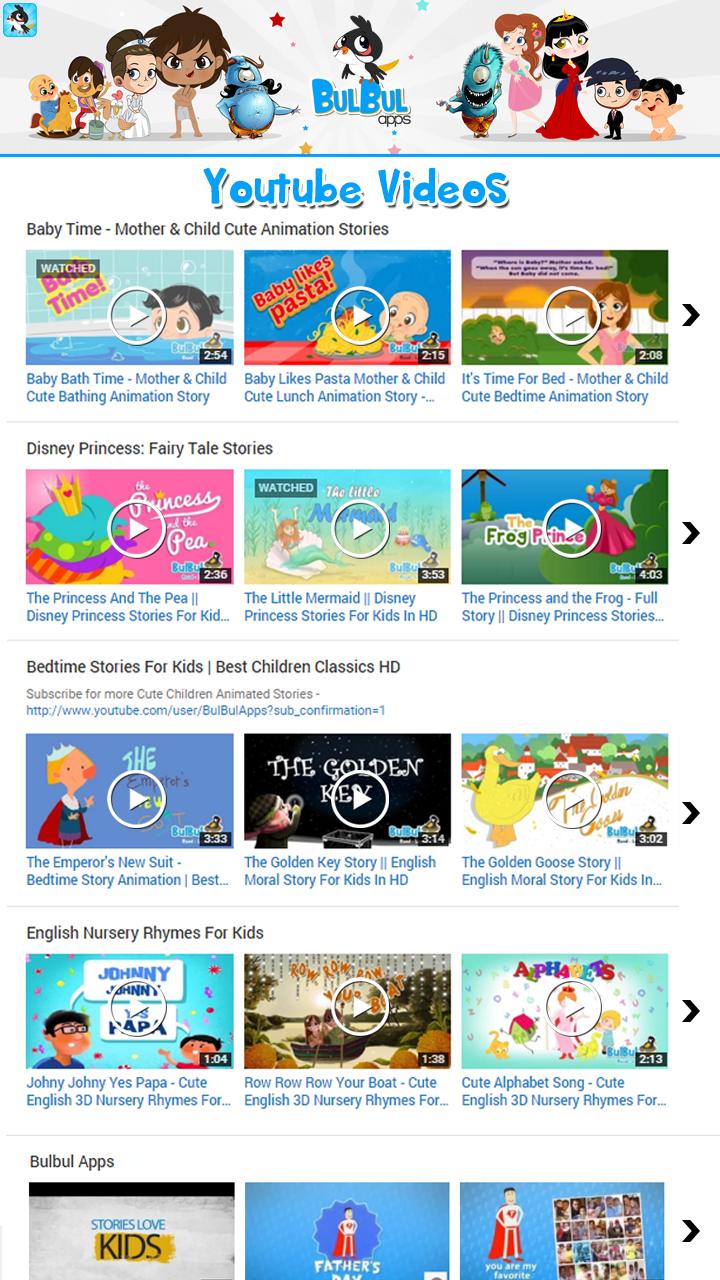Open the BulBulApps YouTube subscribe link
Viewport: 720px width, 1280px height.
(206, 710)
